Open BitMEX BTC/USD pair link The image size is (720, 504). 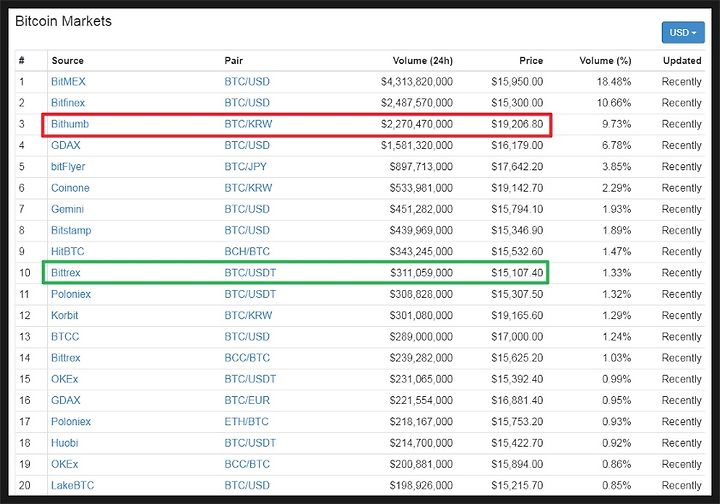point(247,82)
